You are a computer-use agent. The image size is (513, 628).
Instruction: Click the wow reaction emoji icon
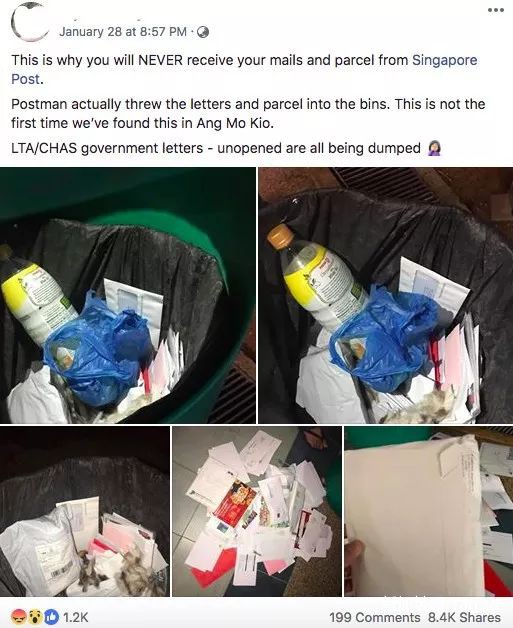pyautogui.click(x=35, y=616)
